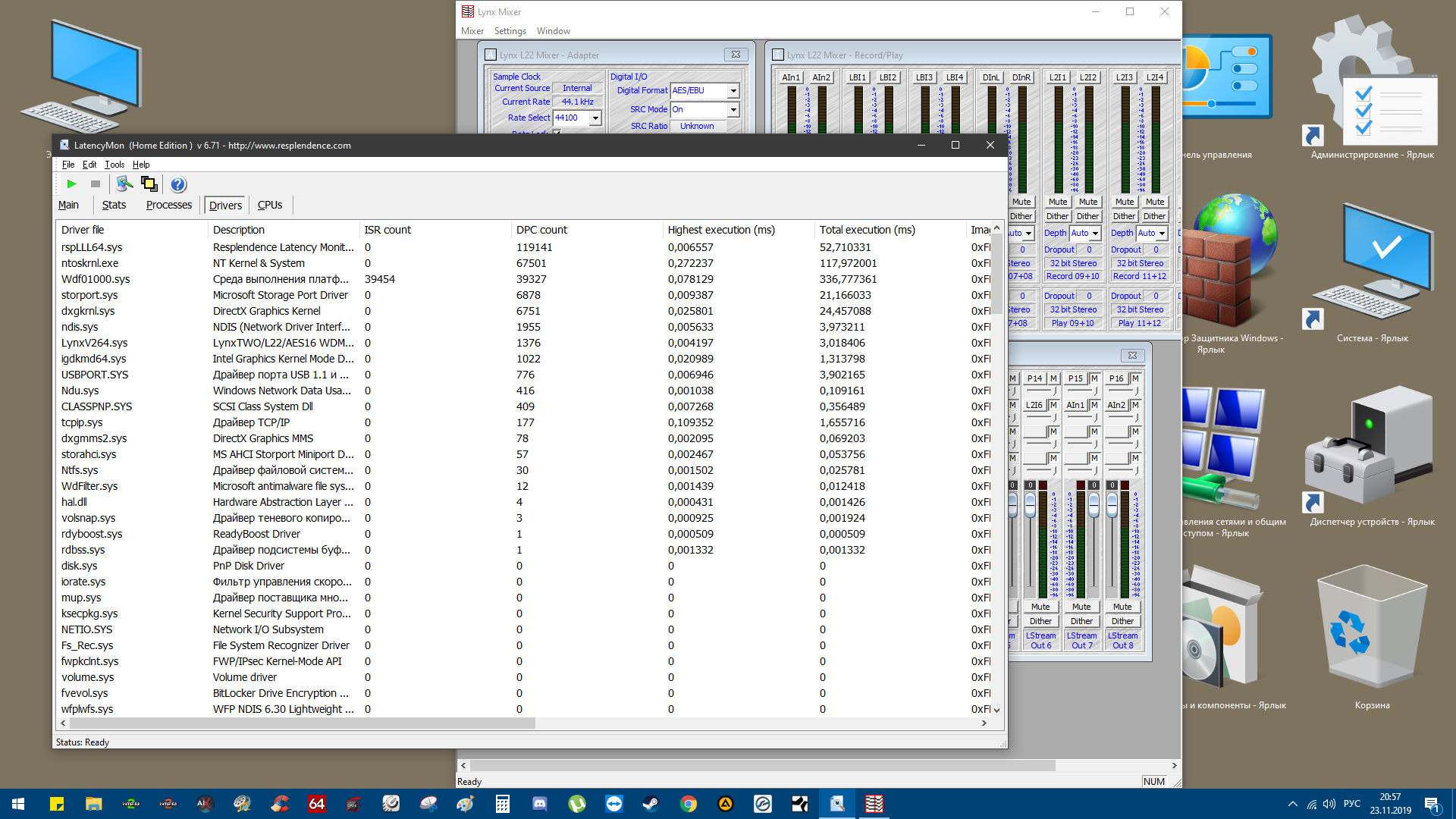Click the LBI3 input label button
1456x819 pixels.
coord(924,77)
